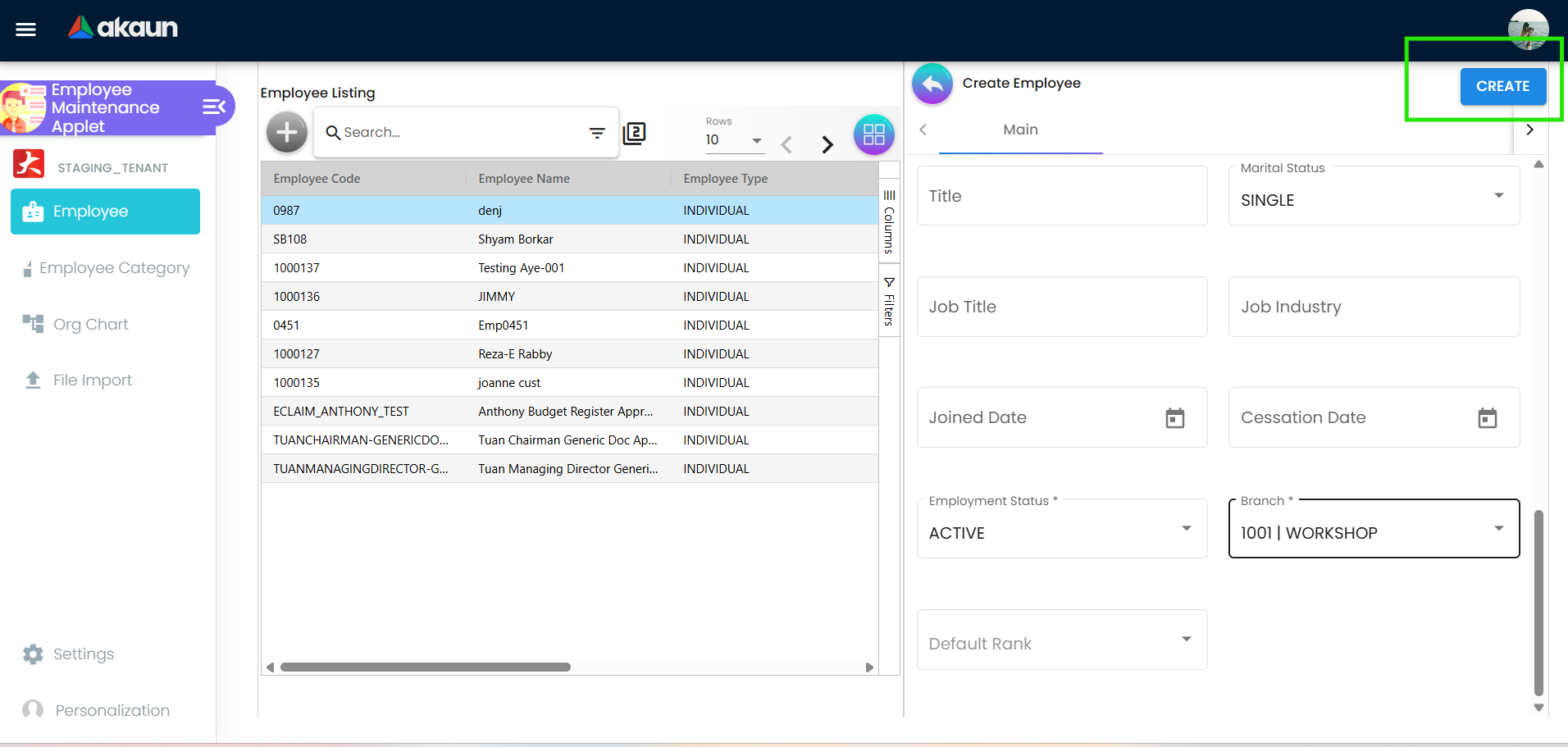This screenshot has width=1568, height=747.
Task: Click the Job Title input field
Action: [1061, 307]
